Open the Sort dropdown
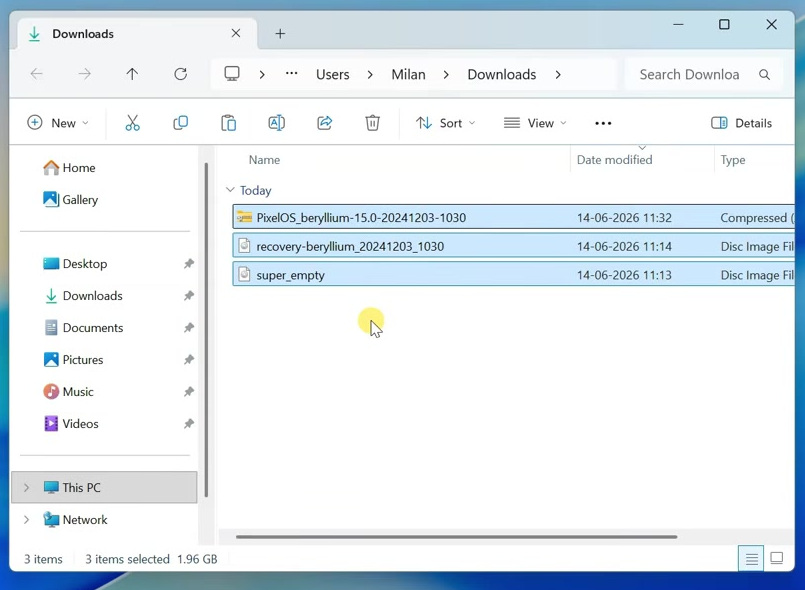Screen dimensions: 805x590 coord(446,123)
